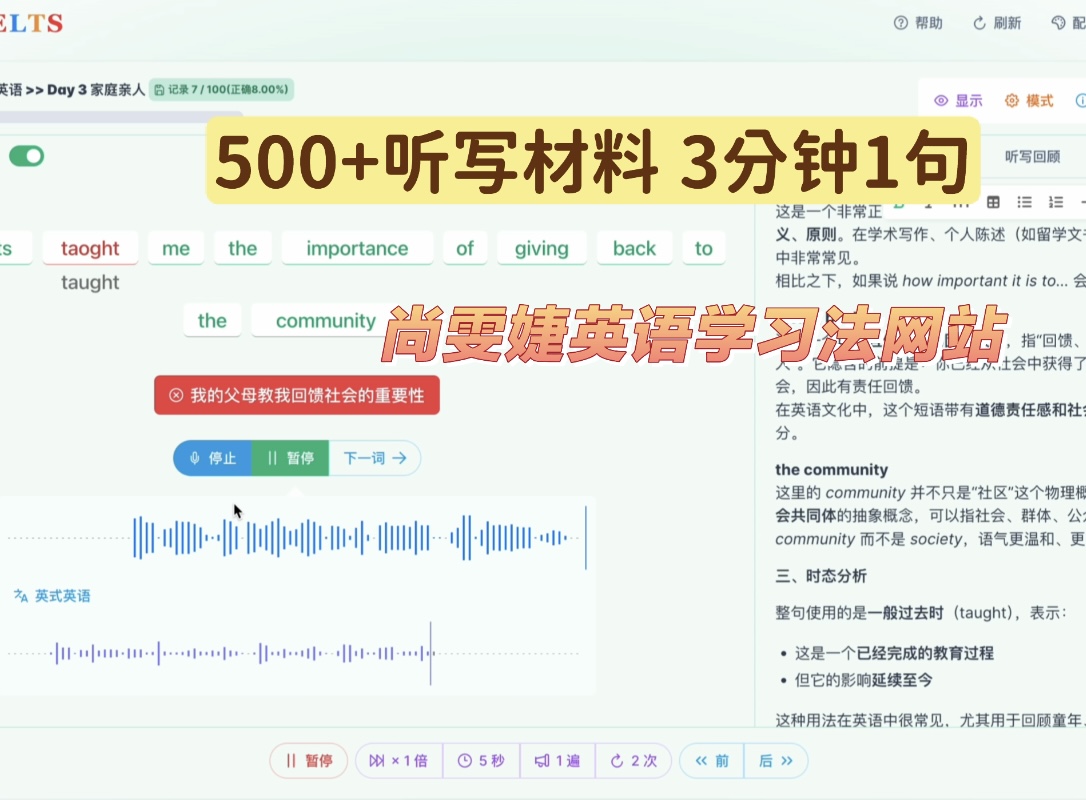Apply bullet list formatting in the editor toolbar

(1024, 202)
